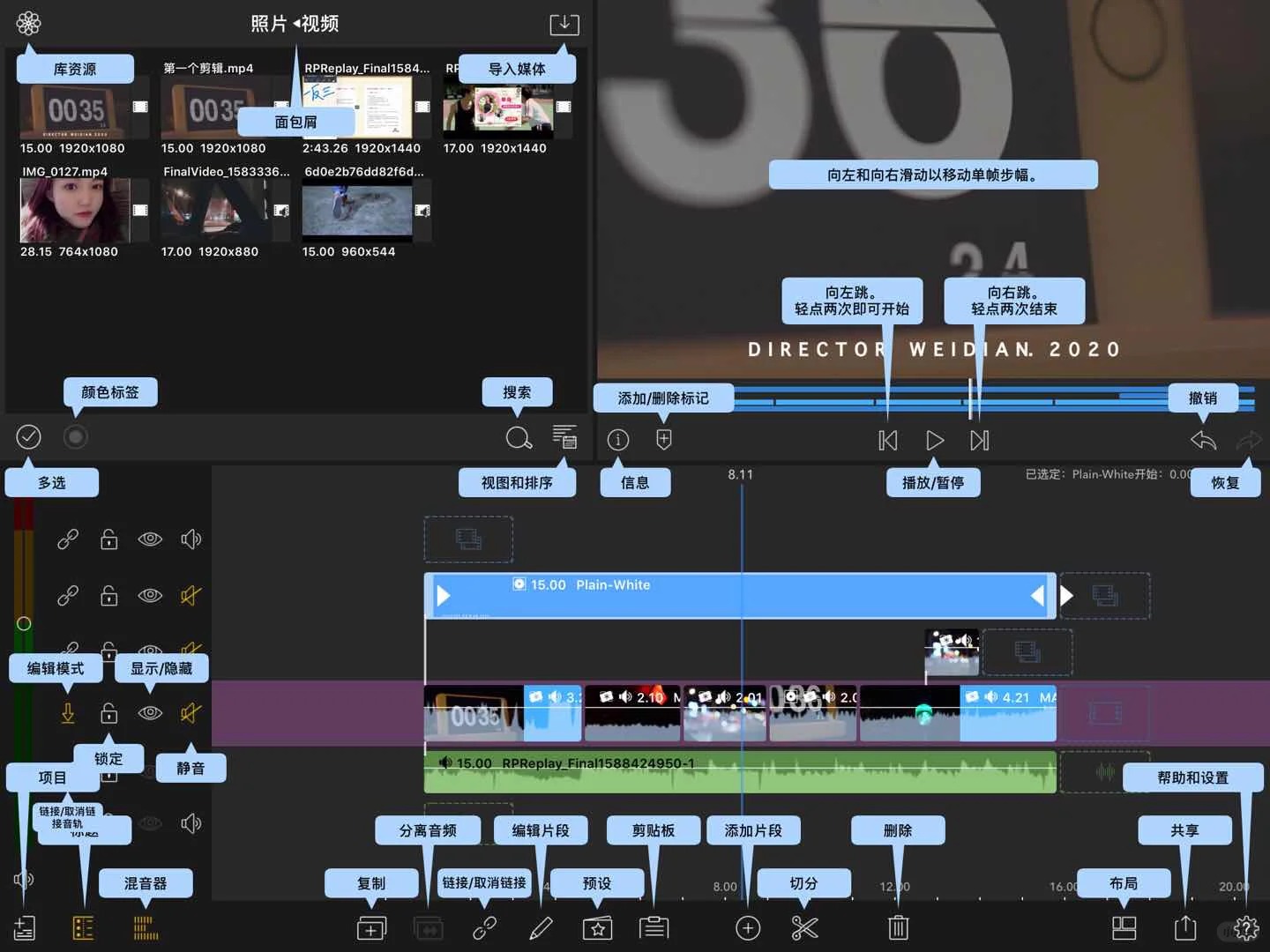Pick the 第一个剪辑.mp4 thumbnail
1270x952 pixels.
[217, 107]
